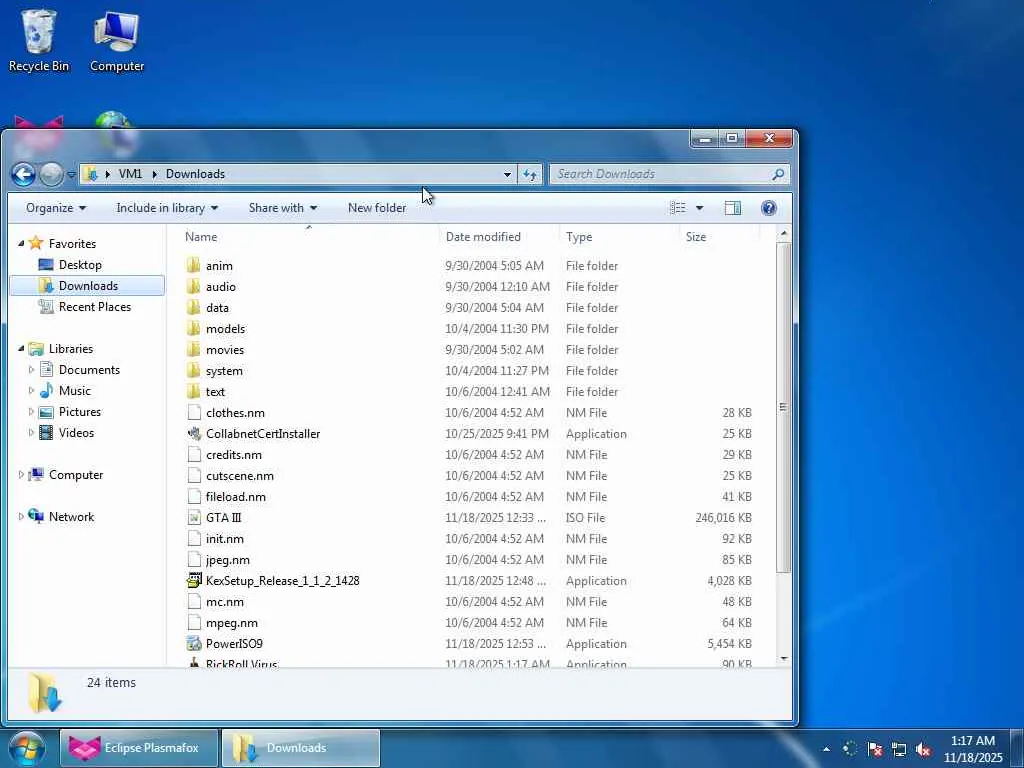Viewport: 1024px width, 768px height.
Task: Expand the Documents library node
Action: click(x=31, y=370)
